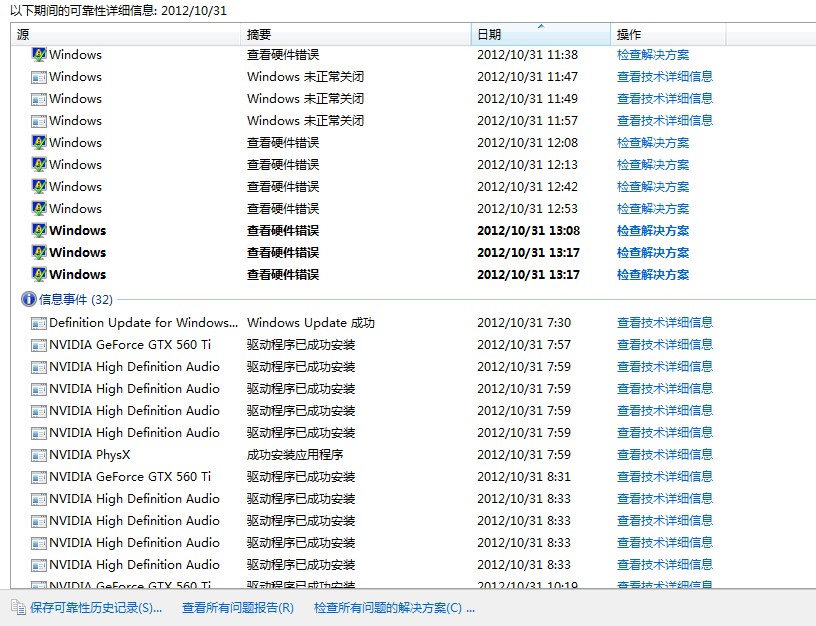This screenshot has width=816, height=626.
Task: Open 检查解决方案 for 12:08 event
Action: (x=653, y=143)
